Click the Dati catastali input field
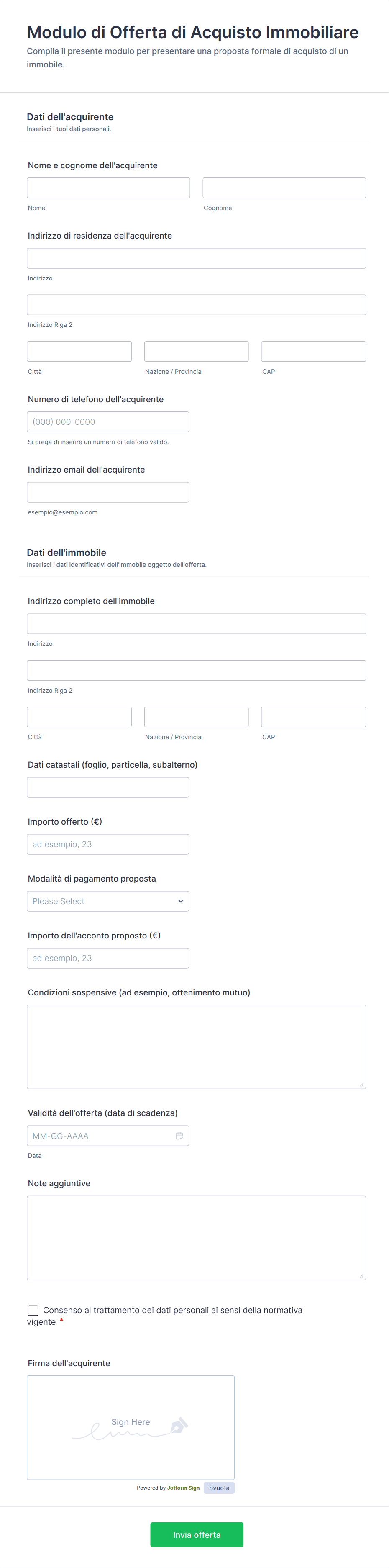Screen dimensions: 389x1568 pyautogui.click(x=107, y=788)
